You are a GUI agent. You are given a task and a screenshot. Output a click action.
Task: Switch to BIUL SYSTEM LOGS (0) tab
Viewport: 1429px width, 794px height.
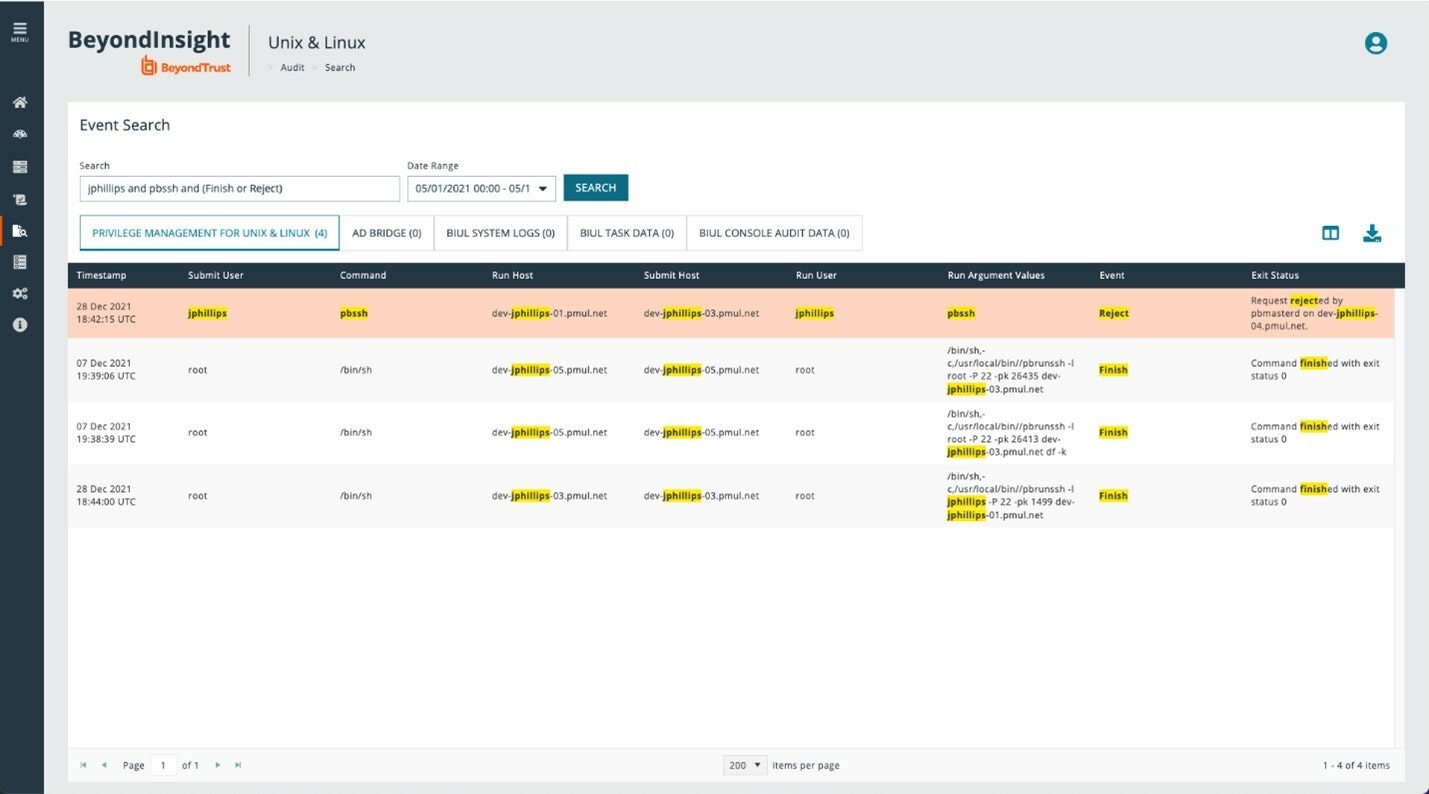click(x=501, y=233)
